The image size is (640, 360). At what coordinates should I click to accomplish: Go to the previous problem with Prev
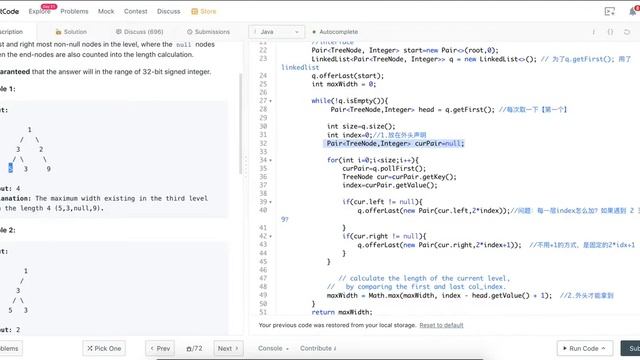160,349
